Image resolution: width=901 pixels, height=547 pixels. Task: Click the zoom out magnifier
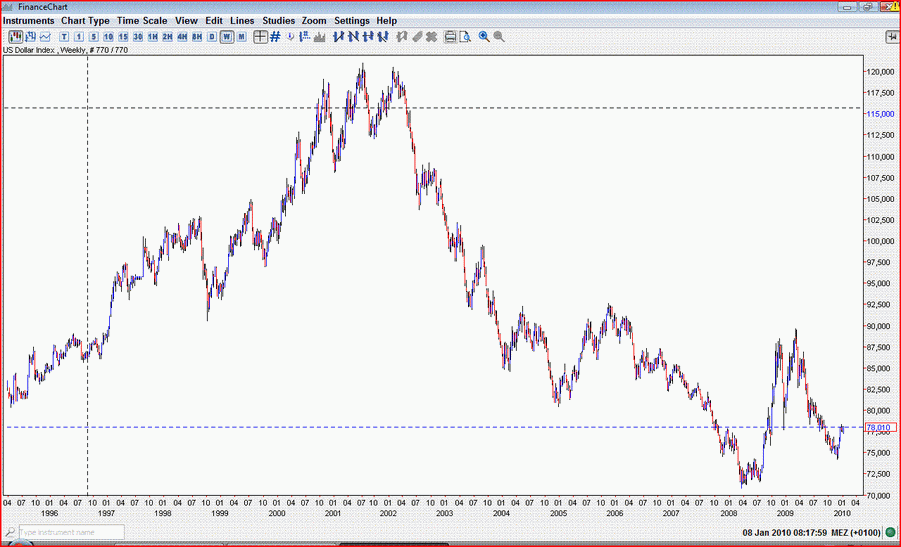pos(499,37)
